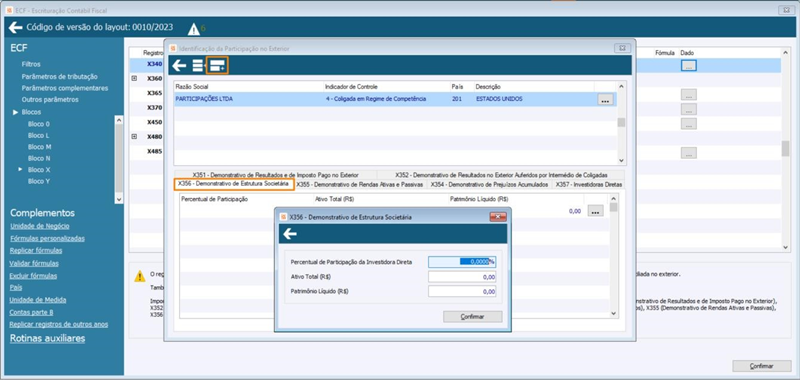
Task: Open País link in Complementos
Action: [16, 287]
